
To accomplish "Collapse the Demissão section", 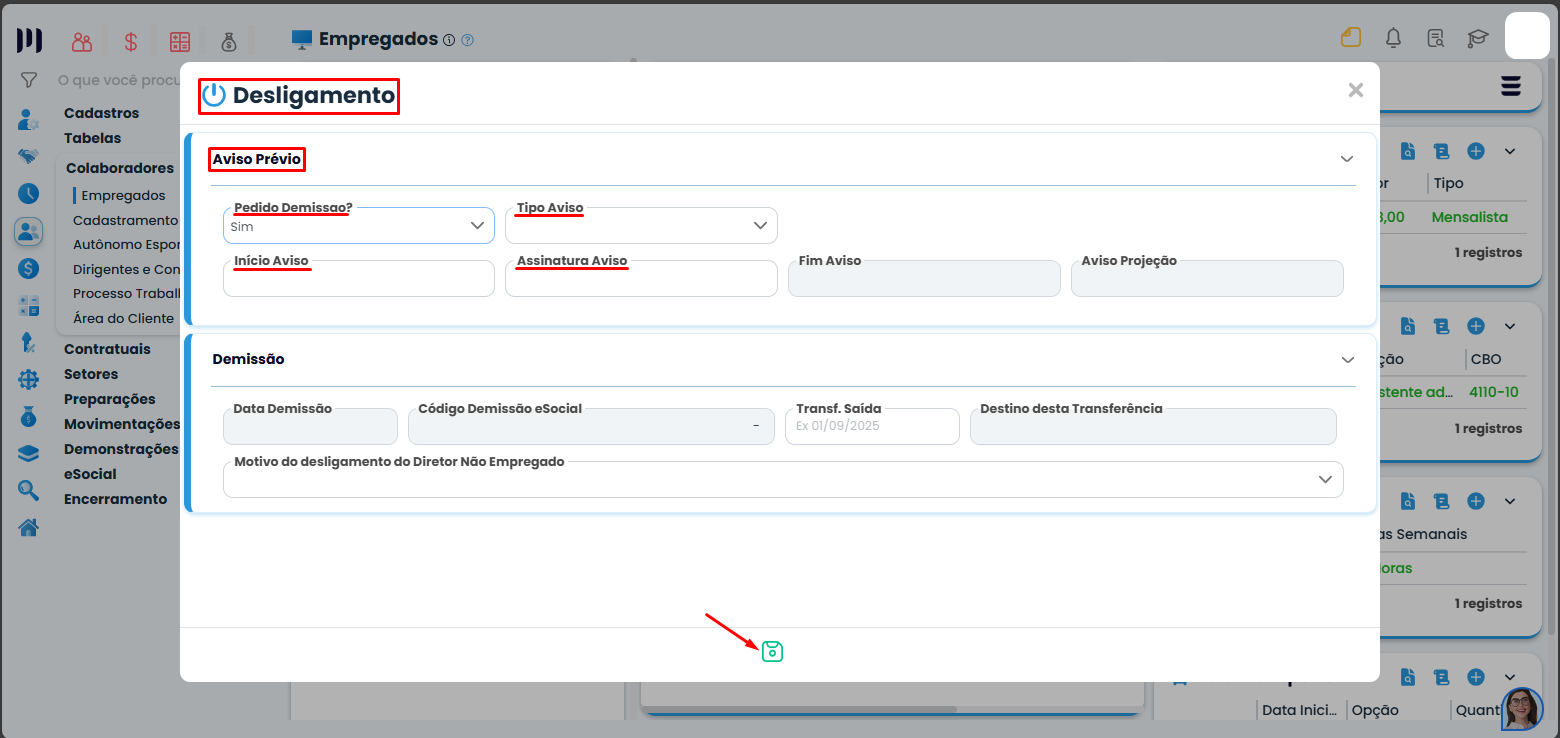I will click(1348, 359).
